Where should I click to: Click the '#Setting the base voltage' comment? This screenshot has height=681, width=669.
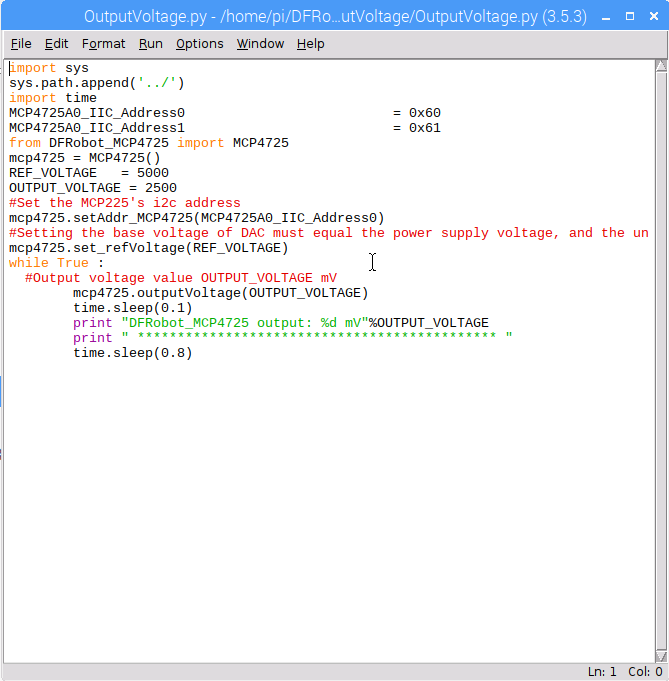[329, 233]
